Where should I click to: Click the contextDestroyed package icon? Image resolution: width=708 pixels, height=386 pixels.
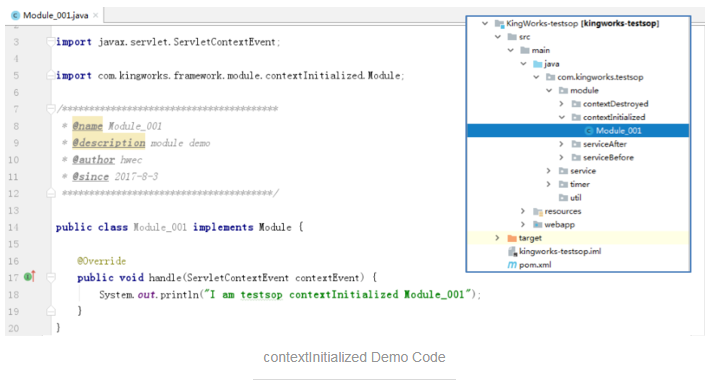[576, 104]
